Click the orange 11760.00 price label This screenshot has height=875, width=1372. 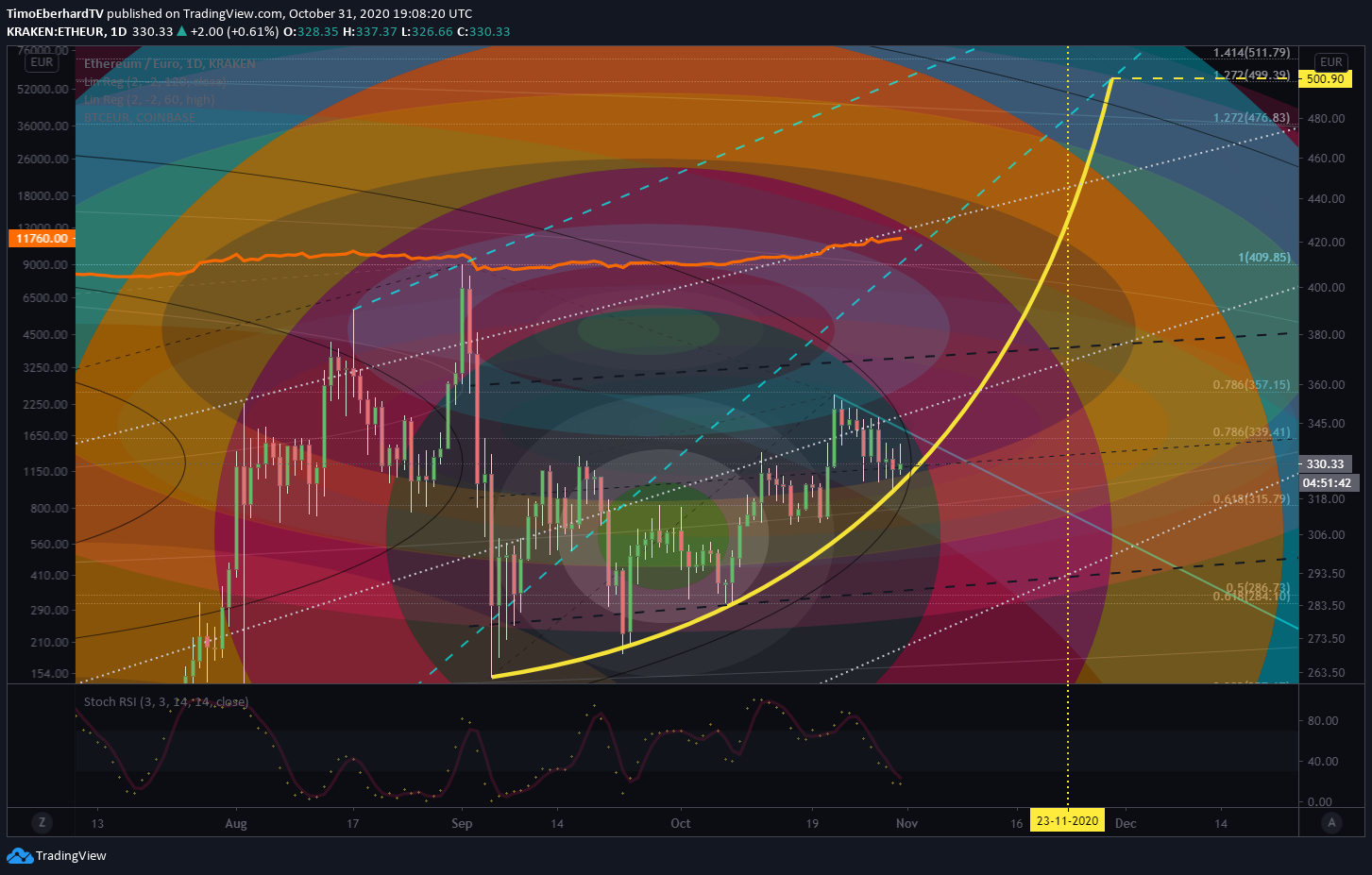click(42, 238)
